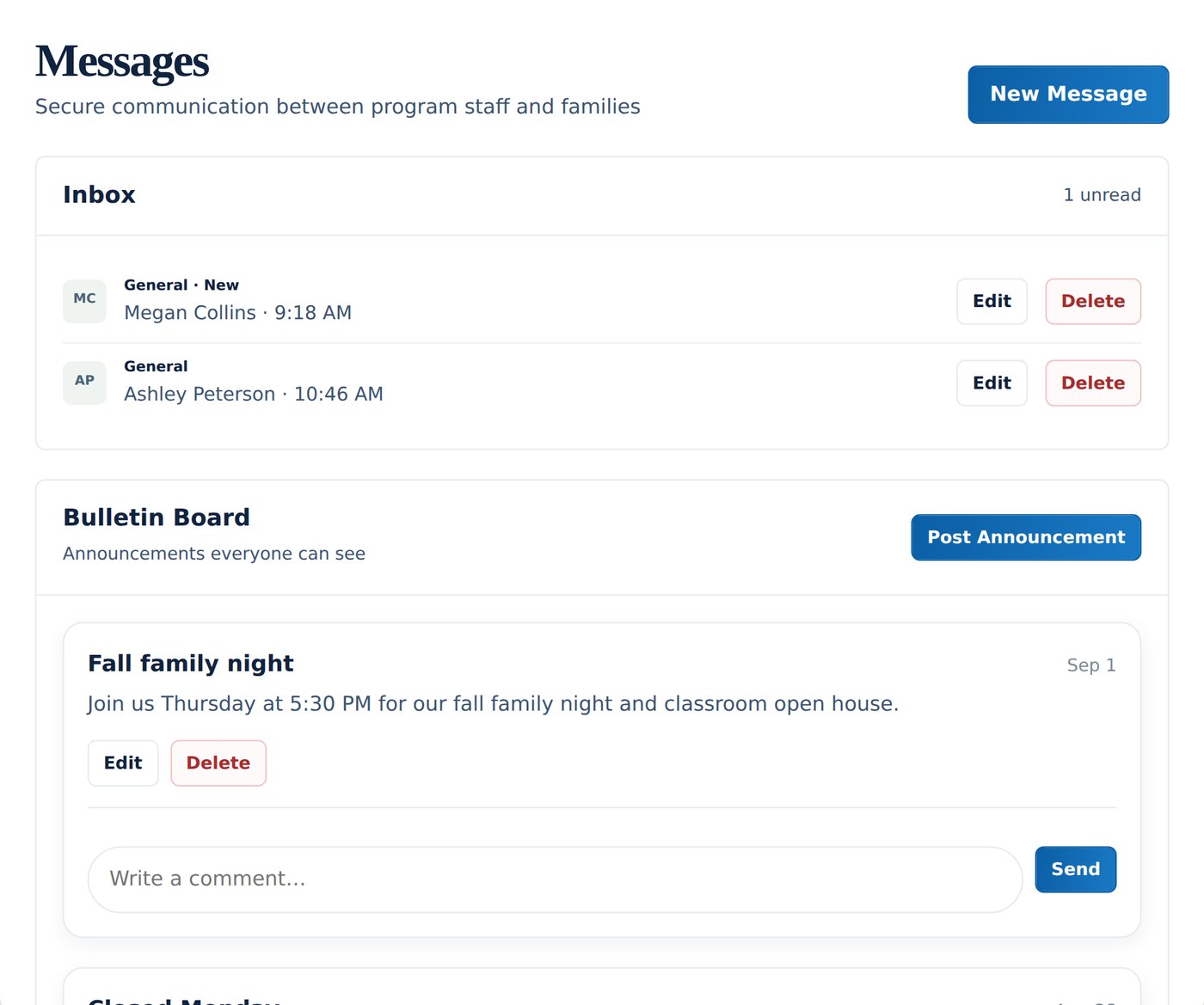The image size is (1204, 1005).
Task: Click the Inbox heading
Action: tap(99, 195)
